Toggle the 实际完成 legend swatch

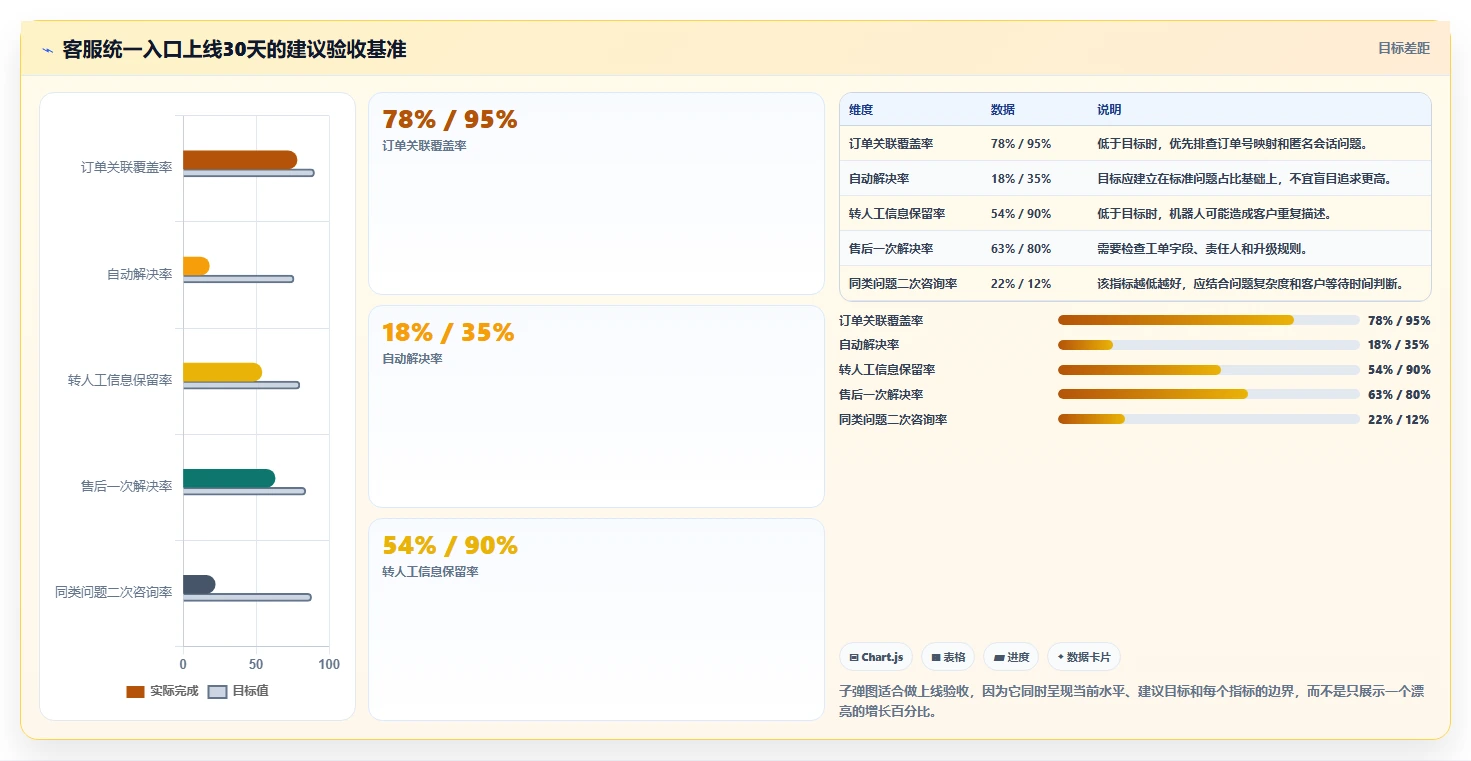(x=135, y=692)
